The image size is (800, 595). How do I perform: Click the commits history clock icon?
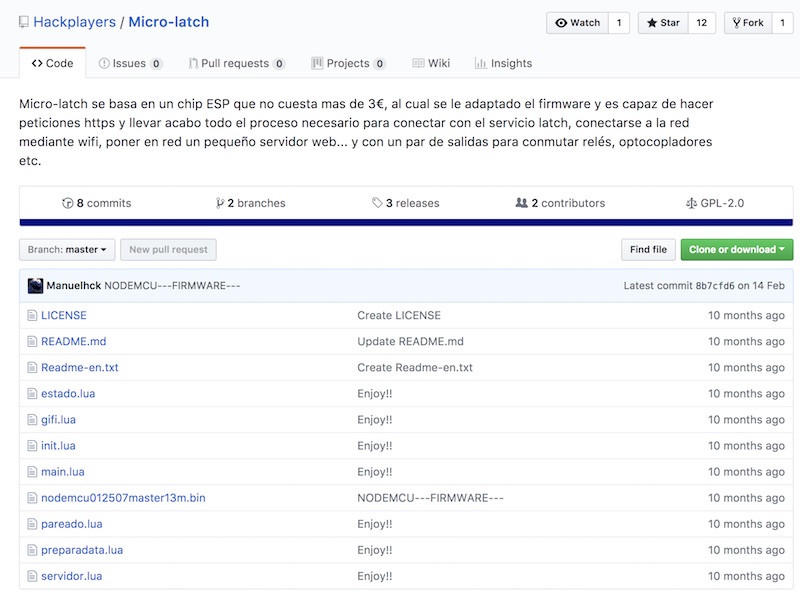67,203
